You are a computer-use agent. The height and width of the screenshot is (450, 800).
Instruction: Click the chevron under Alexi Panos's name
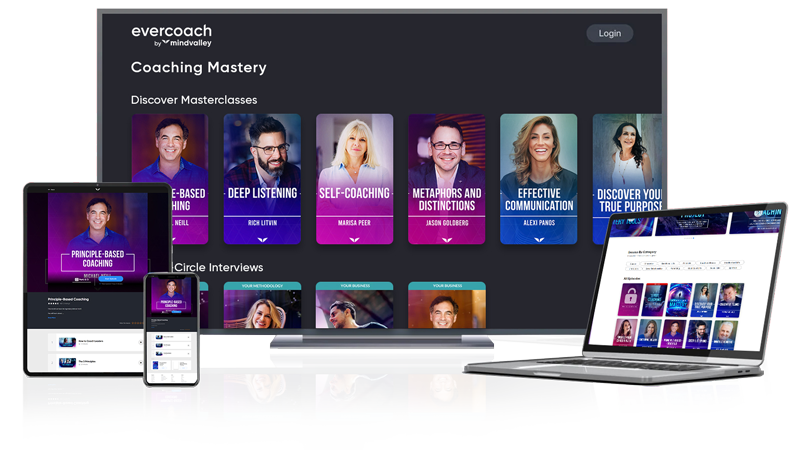[539, 239]
